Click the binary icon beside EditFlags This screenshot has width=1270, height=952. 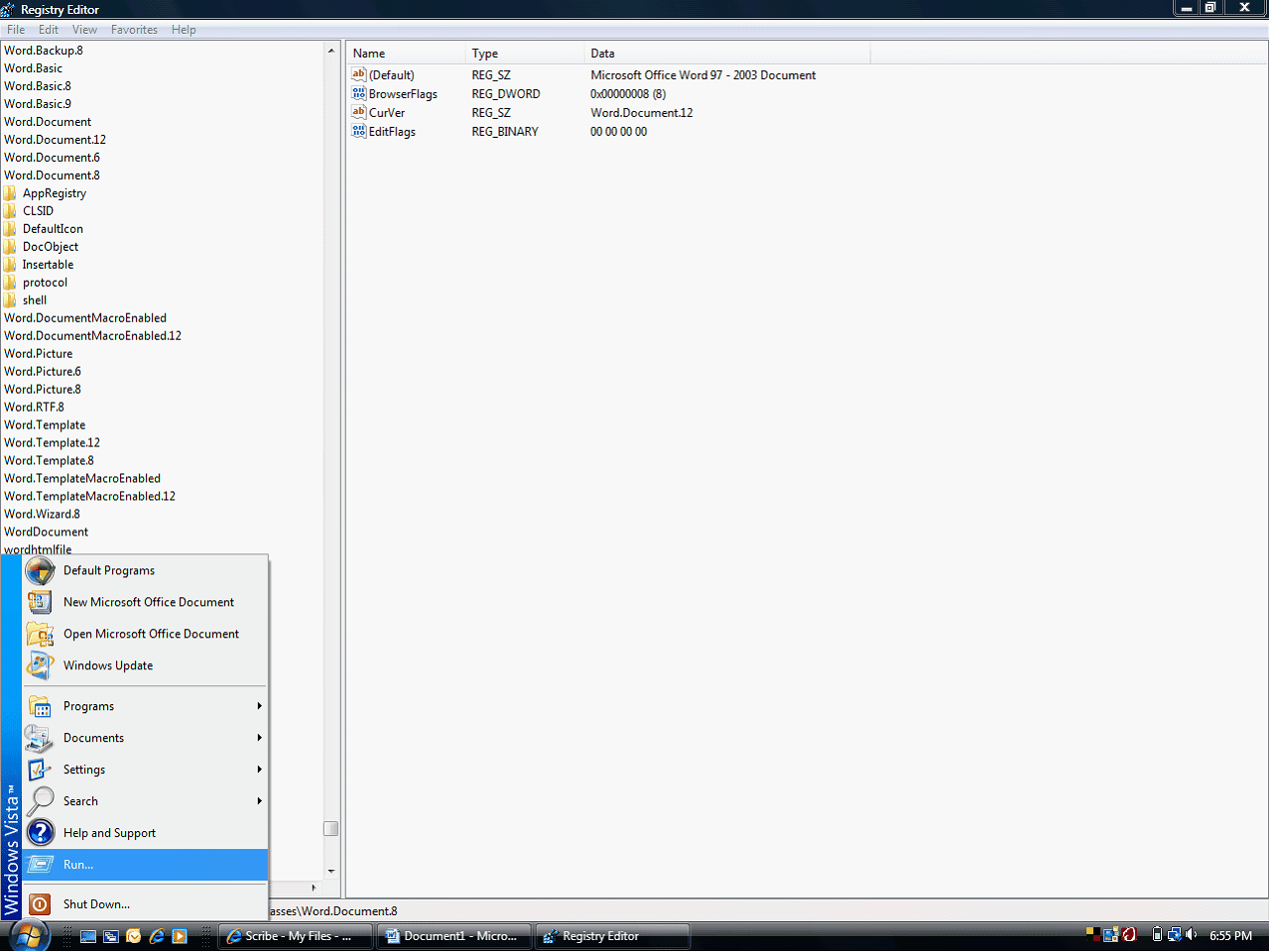(x=359, y=131)
